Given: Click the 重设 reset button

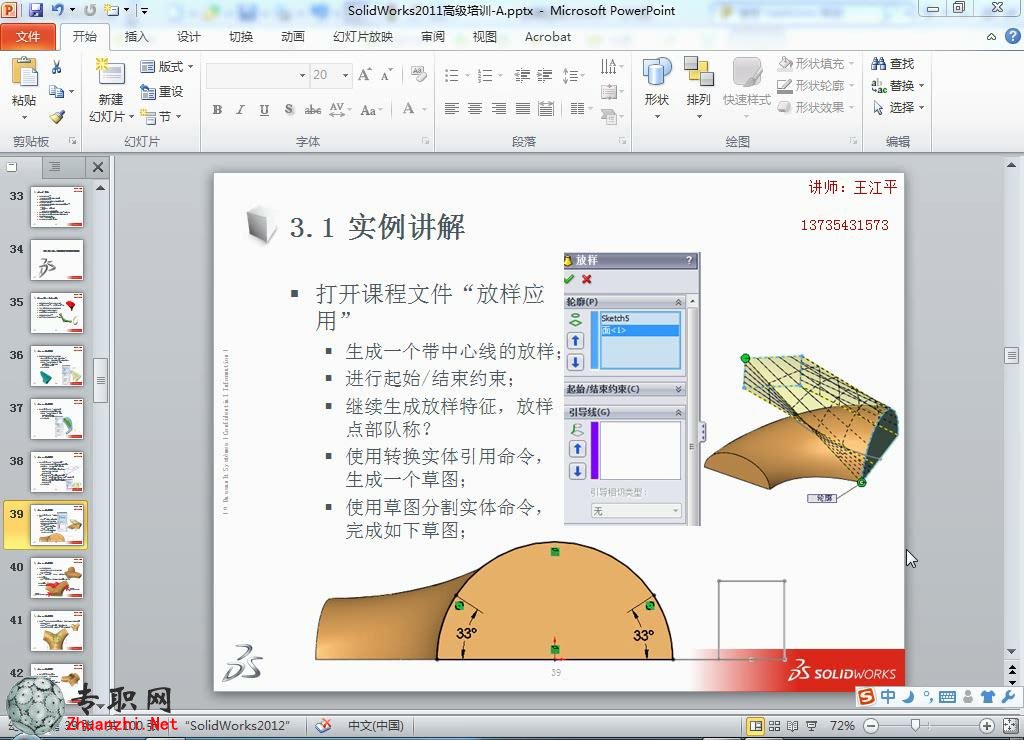Looking at the screenshot, I should (x=162, y=92).
